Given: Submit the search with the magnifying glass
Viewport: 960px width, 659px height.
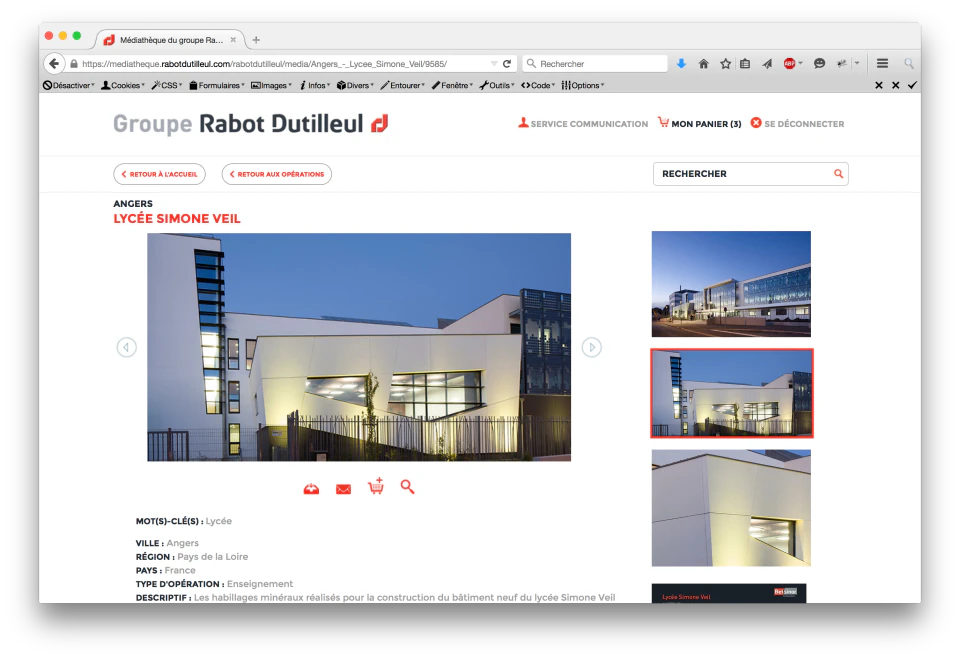Looking at the screenshot, I should pos(838,173).
